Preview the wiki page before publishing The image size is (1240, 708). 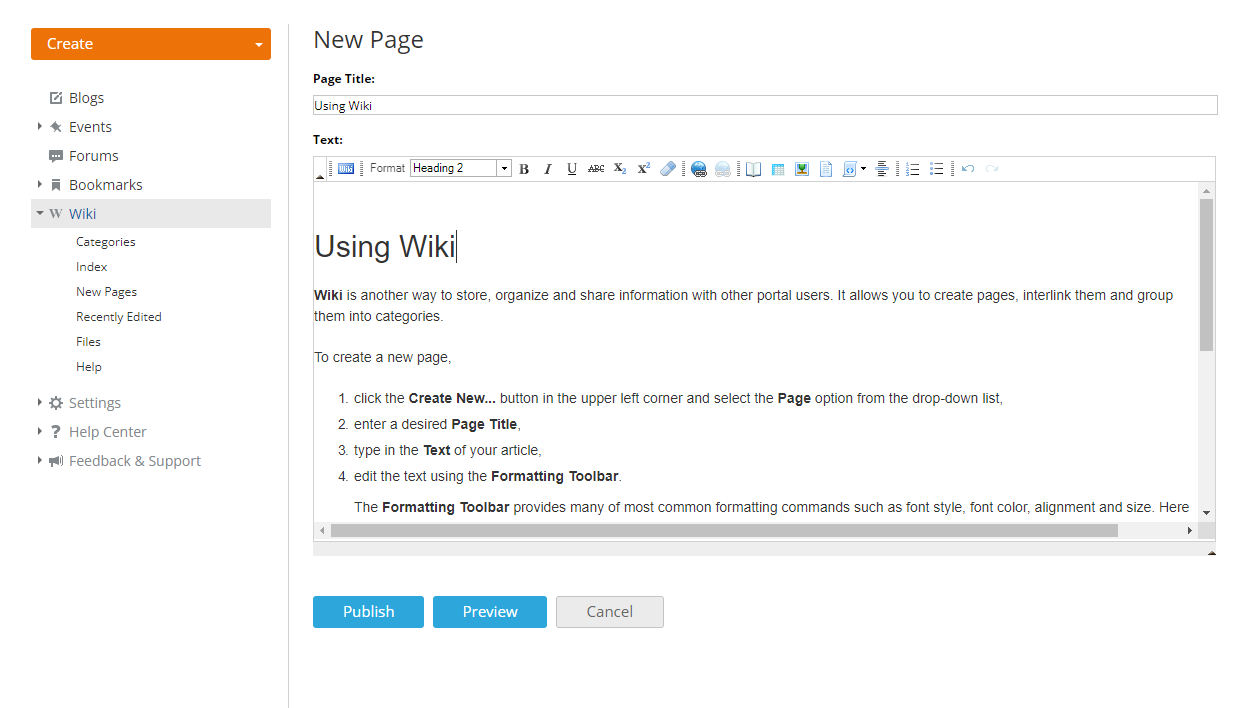coord(489,611)
